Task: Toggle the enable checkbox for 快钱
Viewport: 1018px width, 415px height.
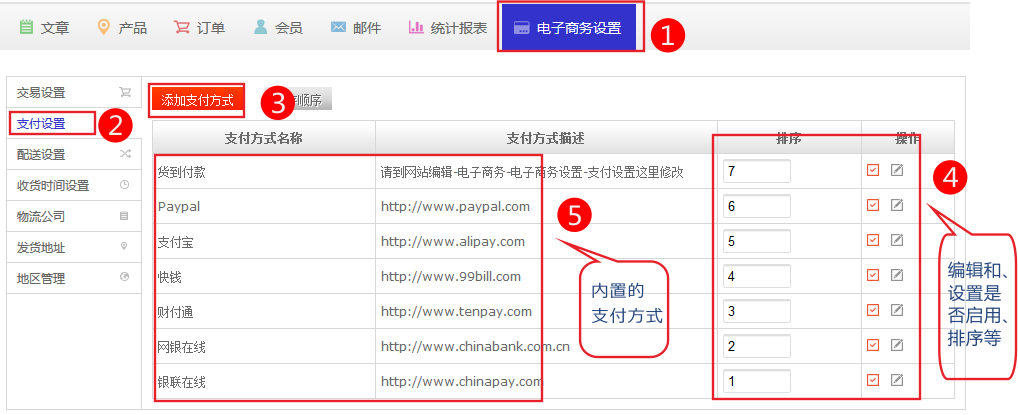Action: point(873,275)
